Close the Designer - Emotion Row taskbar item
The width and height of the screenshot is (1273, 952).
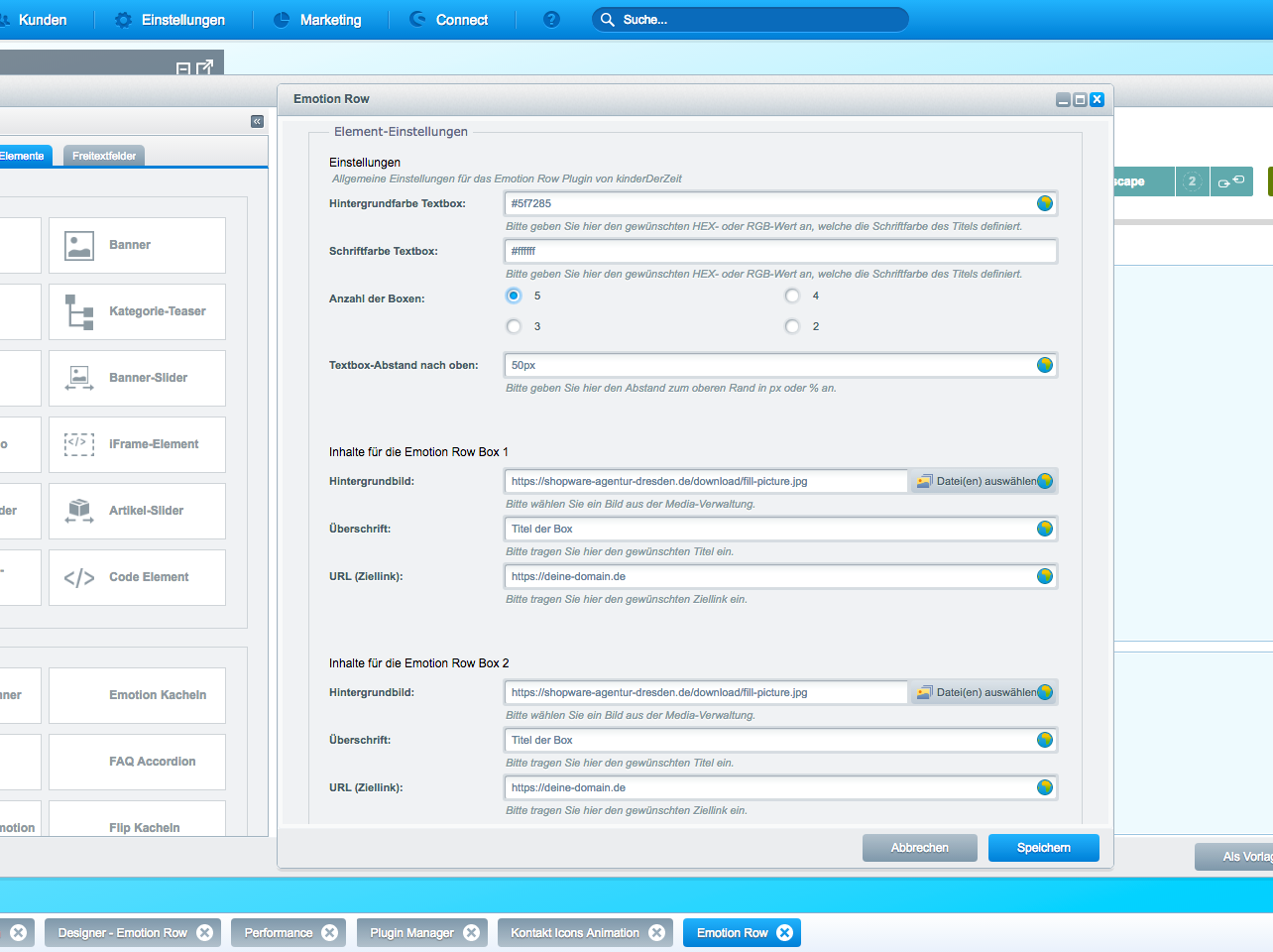[204, 932]
